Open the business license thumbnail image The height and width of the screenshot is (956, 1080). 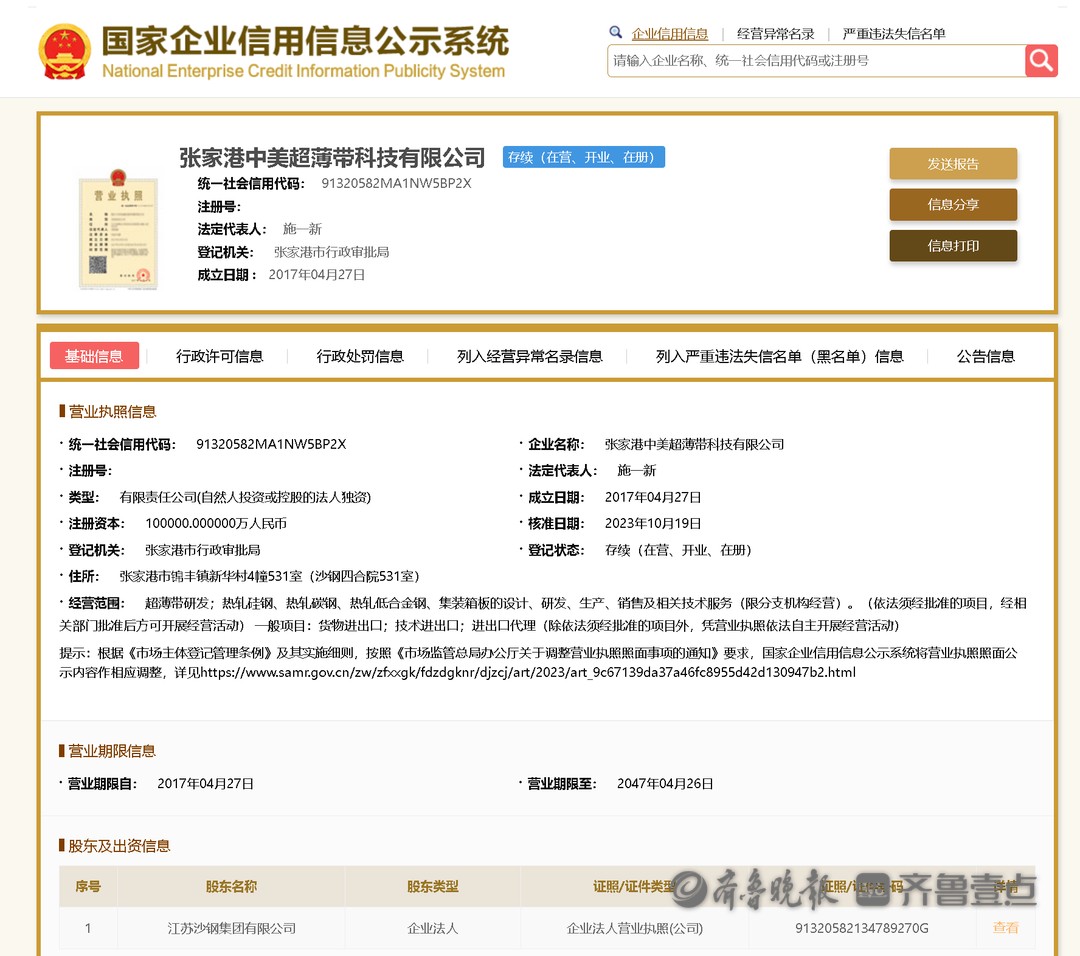[118, 229]
